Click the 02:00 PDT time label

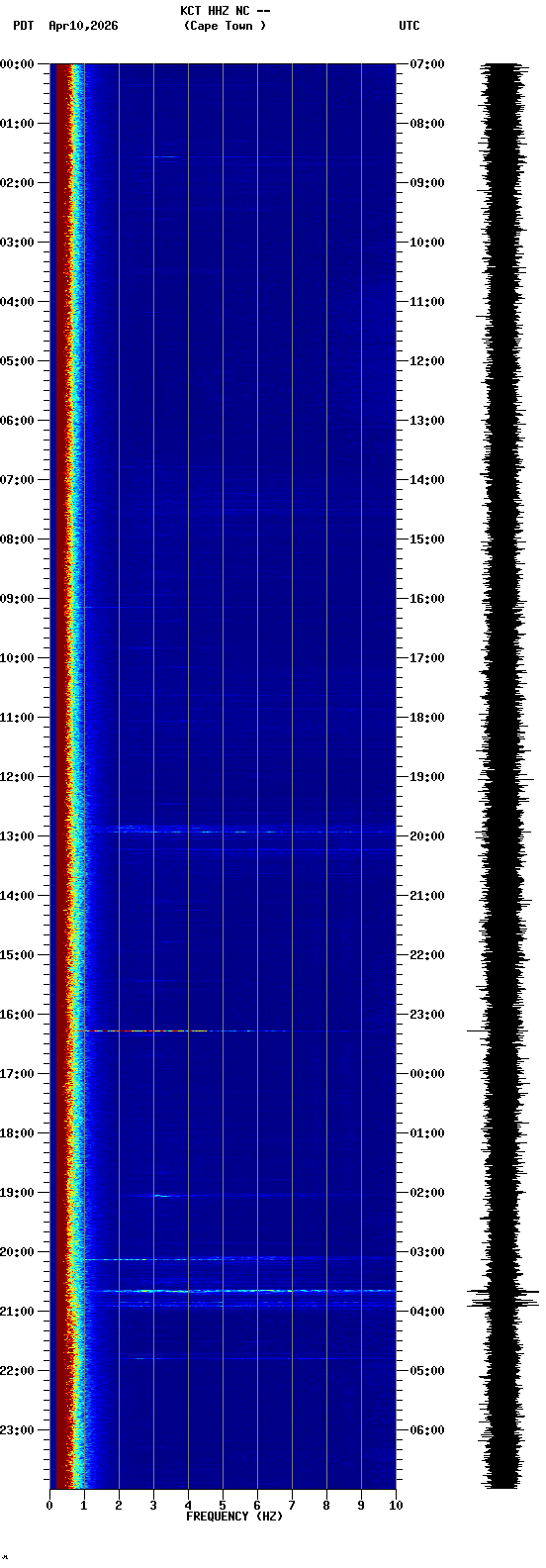[x=18, y=183]
